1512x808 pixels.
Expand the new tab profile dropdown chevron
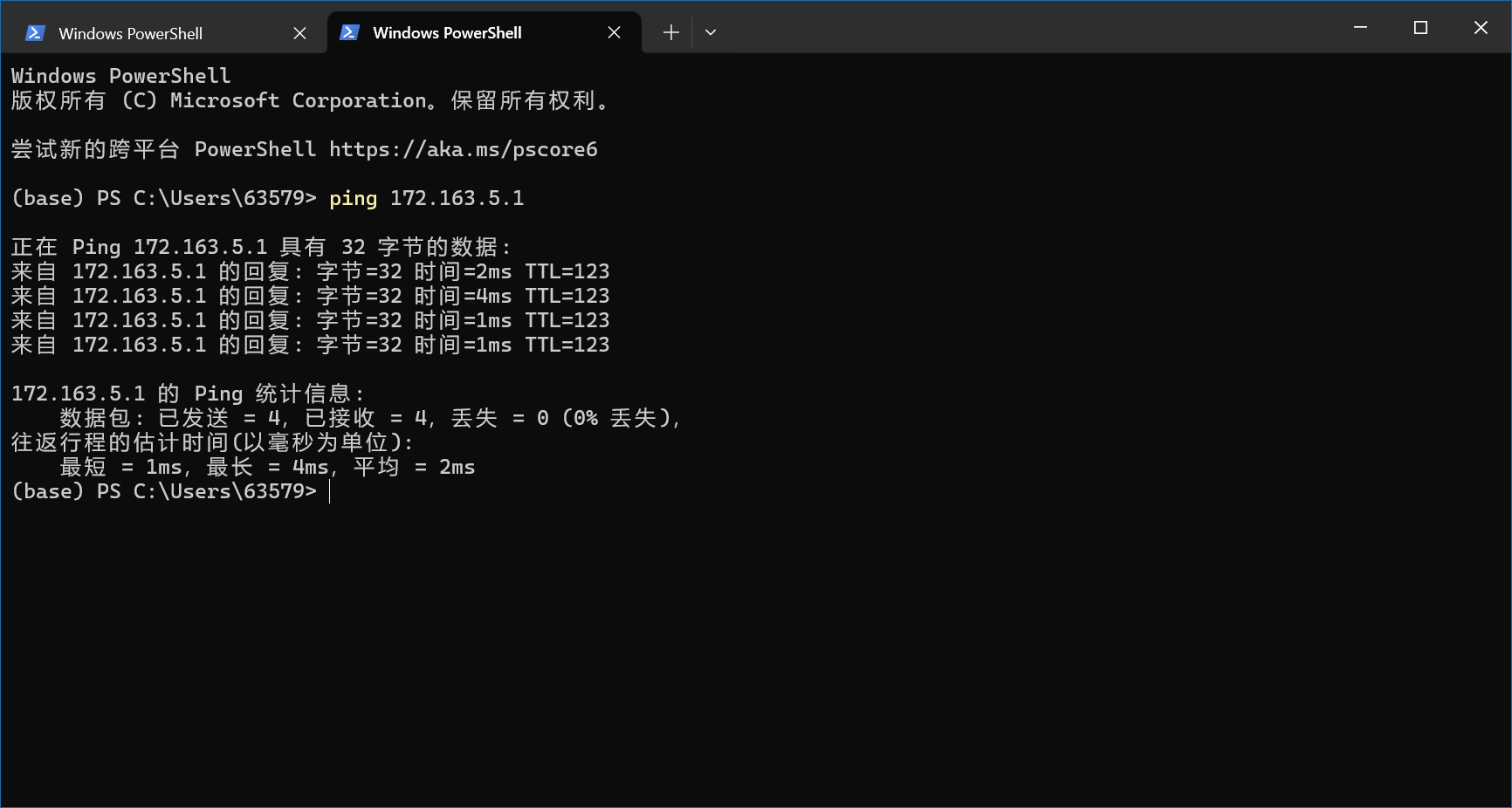tap(711, 32)
